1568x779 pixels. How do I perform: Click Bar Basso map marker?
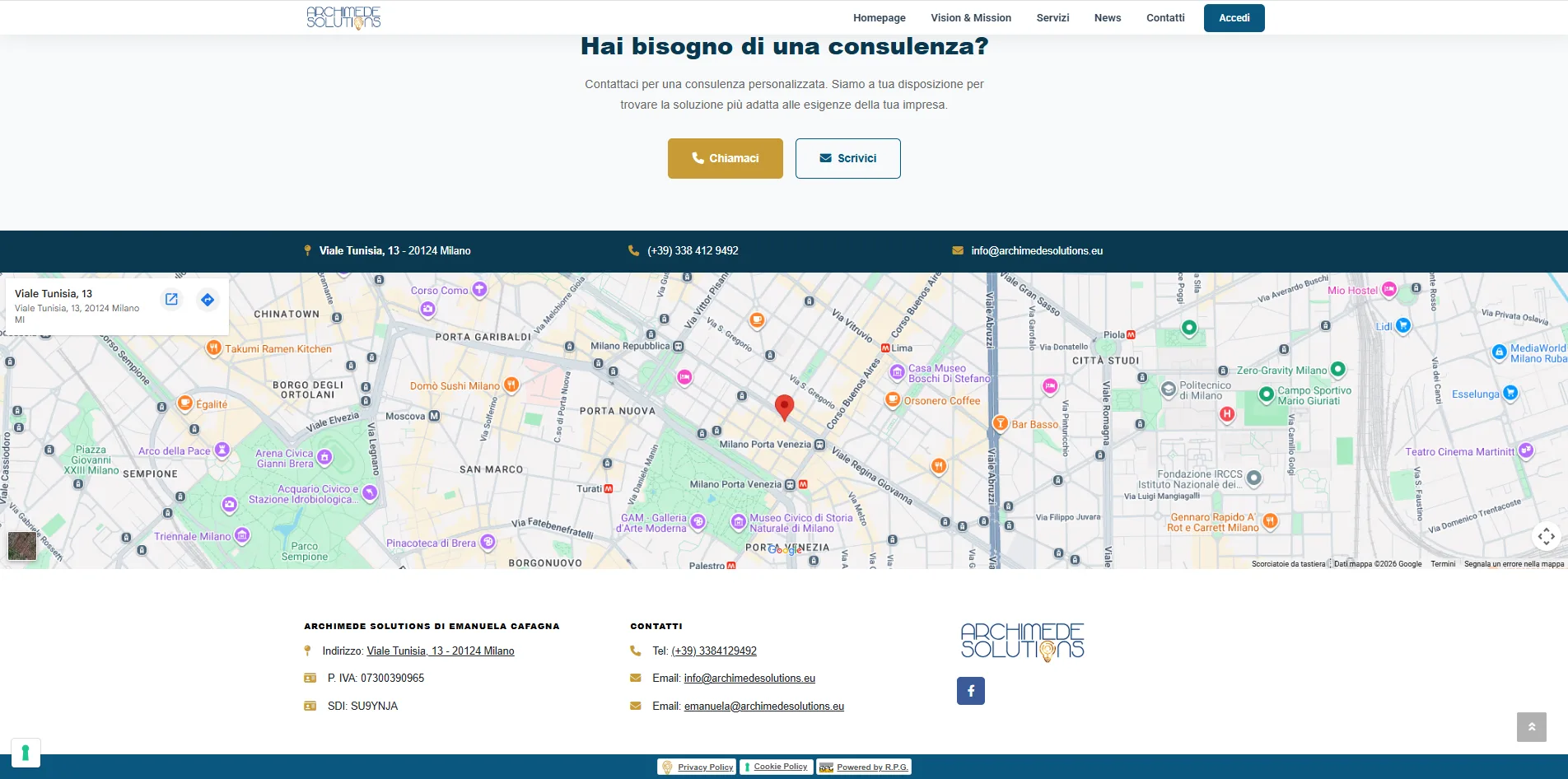pos(1000,423)
